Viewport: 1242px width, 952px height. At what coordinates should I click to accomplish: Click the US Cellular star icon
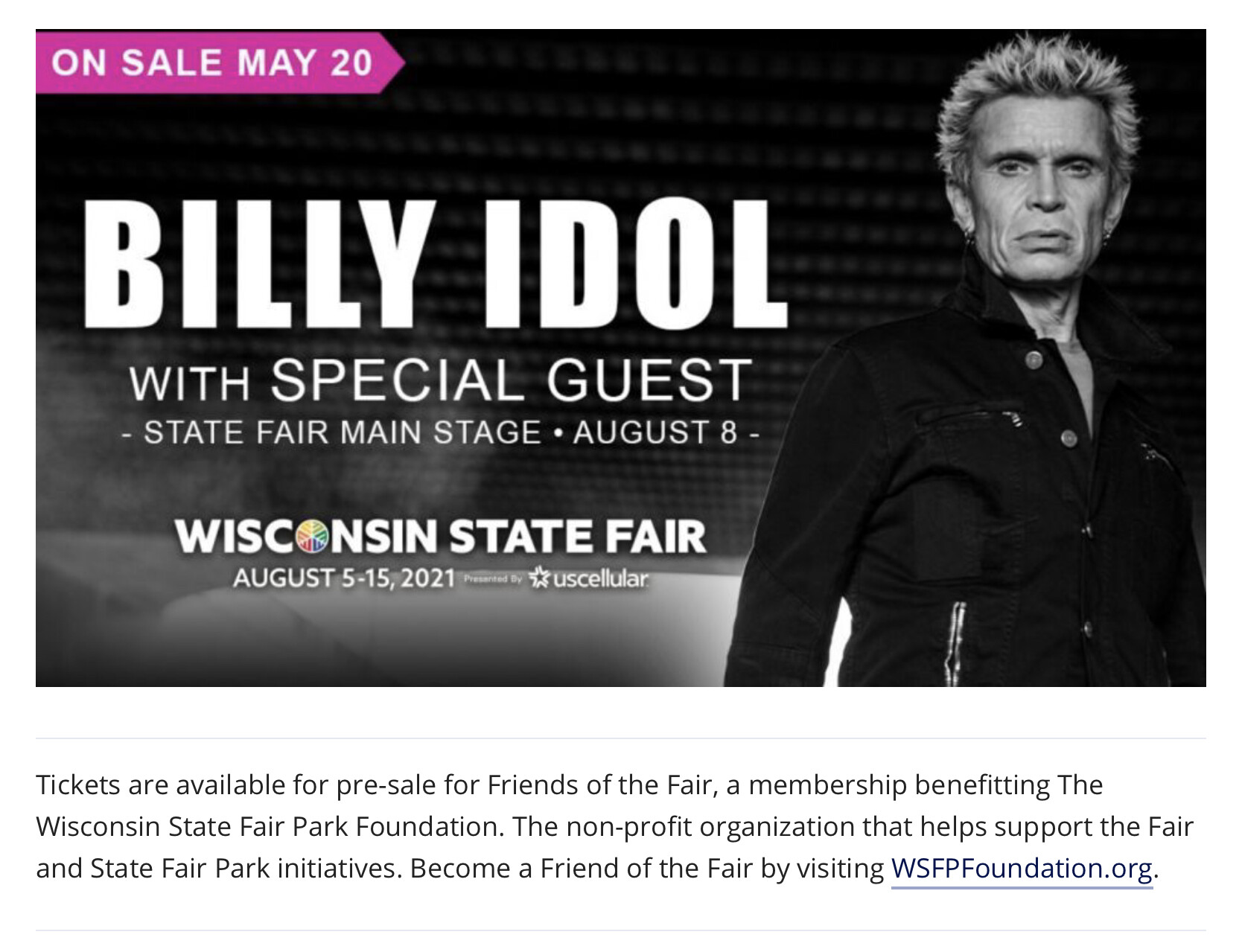click(x=539, y=578)
